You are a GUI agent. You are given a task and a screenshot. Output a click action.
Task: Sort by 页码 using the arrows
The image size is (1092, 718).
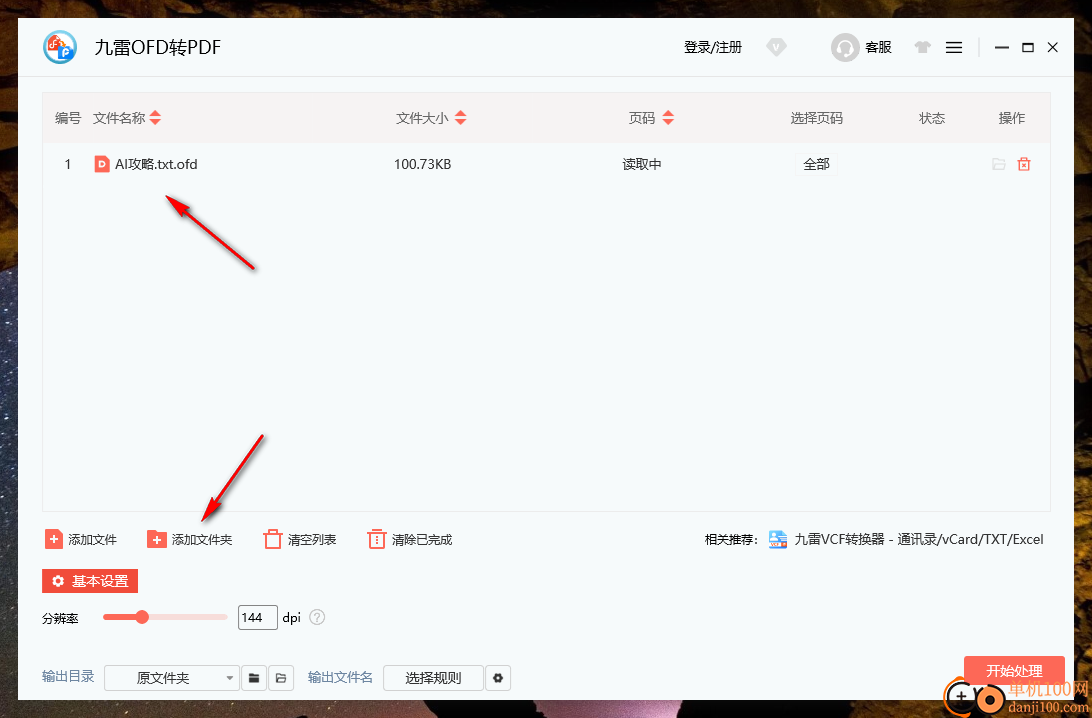point(668,118)
